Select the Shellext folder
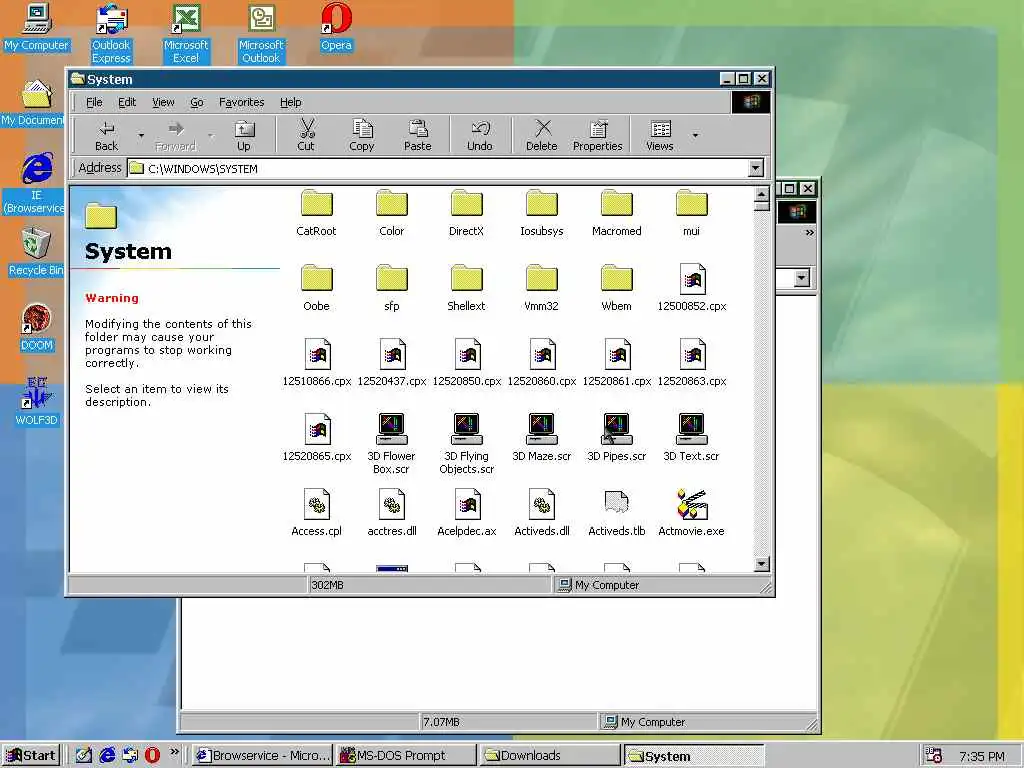 [x=466, y=288]
